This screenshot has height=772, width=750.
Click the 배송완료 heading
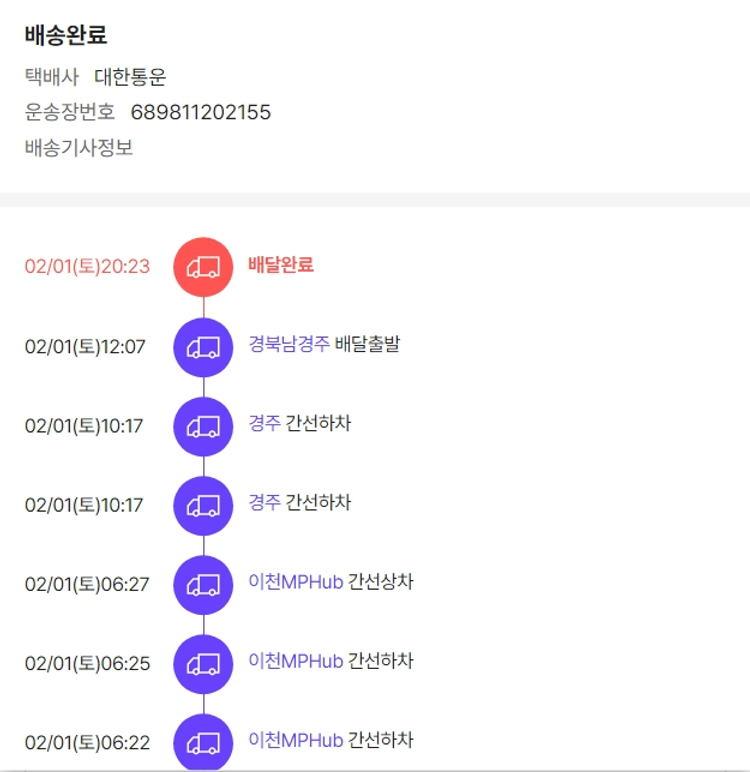coord(66,35)
